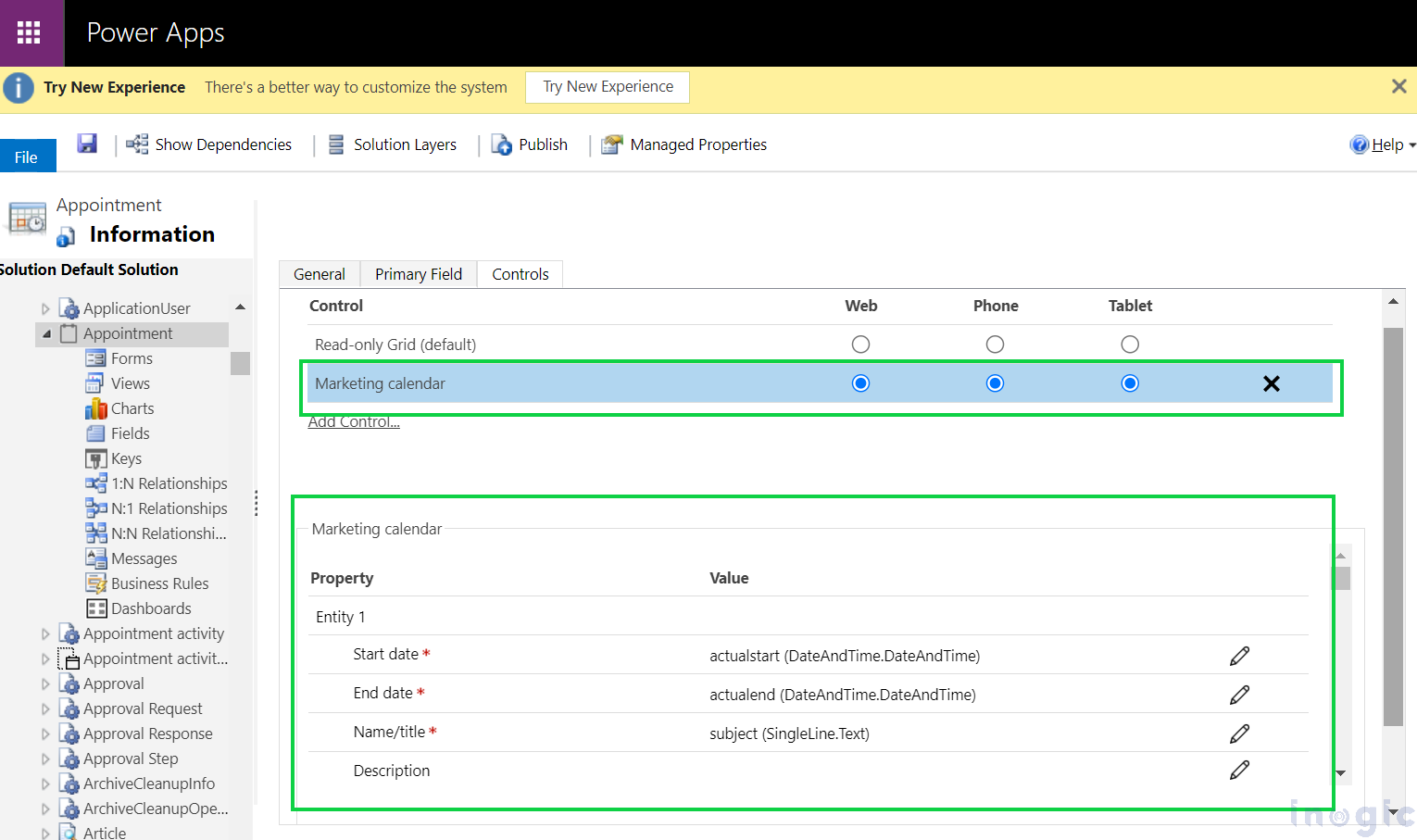Click the Fields icon in tree
Image resolution: width=1417 pixels, height=840 pixels.
click(x=95, y=433)
